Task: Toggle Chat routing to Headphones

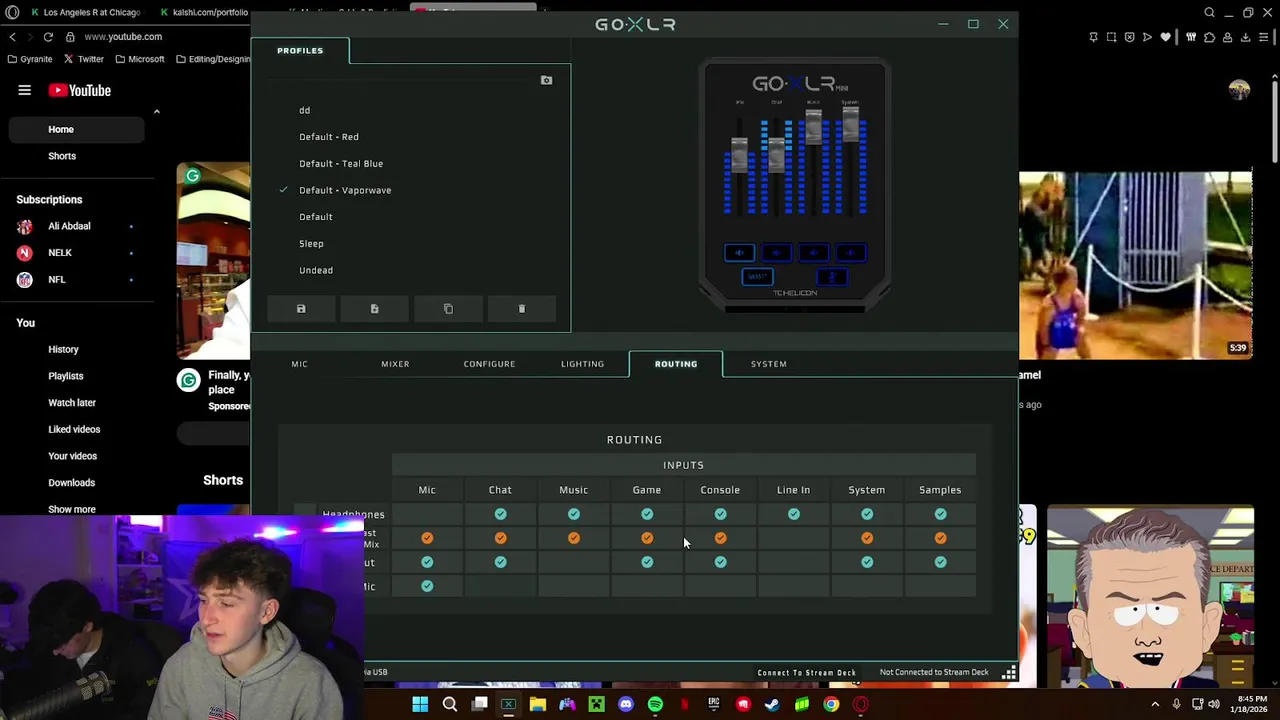Action: pyautogui.click(x=500, y=514)
